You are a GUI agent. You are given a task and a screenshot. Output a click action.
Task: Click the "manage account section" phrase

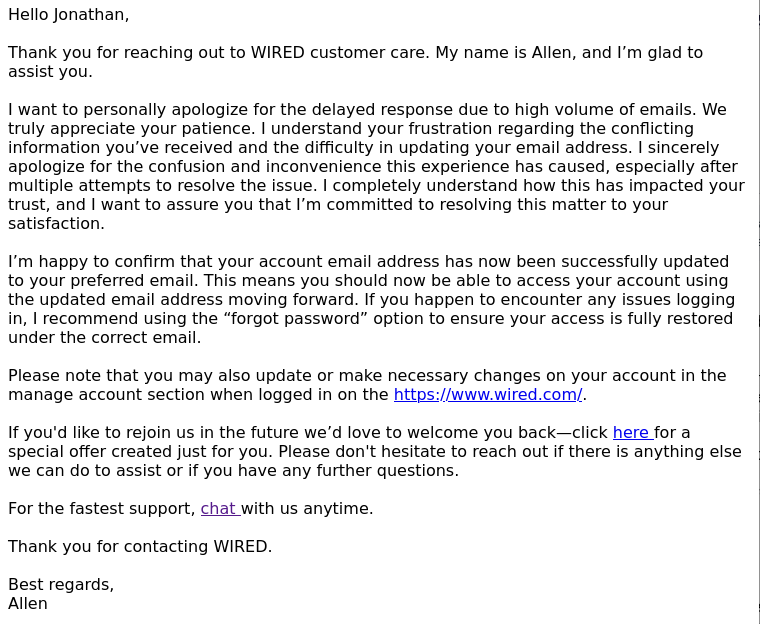coord(100,395)
